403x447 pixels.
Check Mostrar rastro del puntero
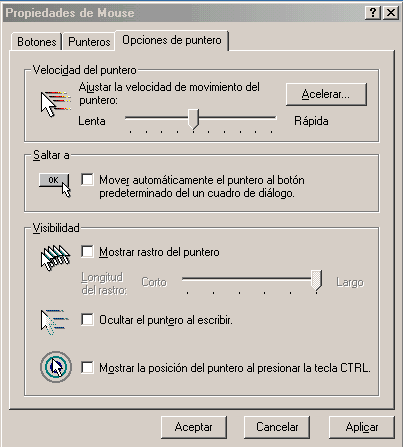87,251
